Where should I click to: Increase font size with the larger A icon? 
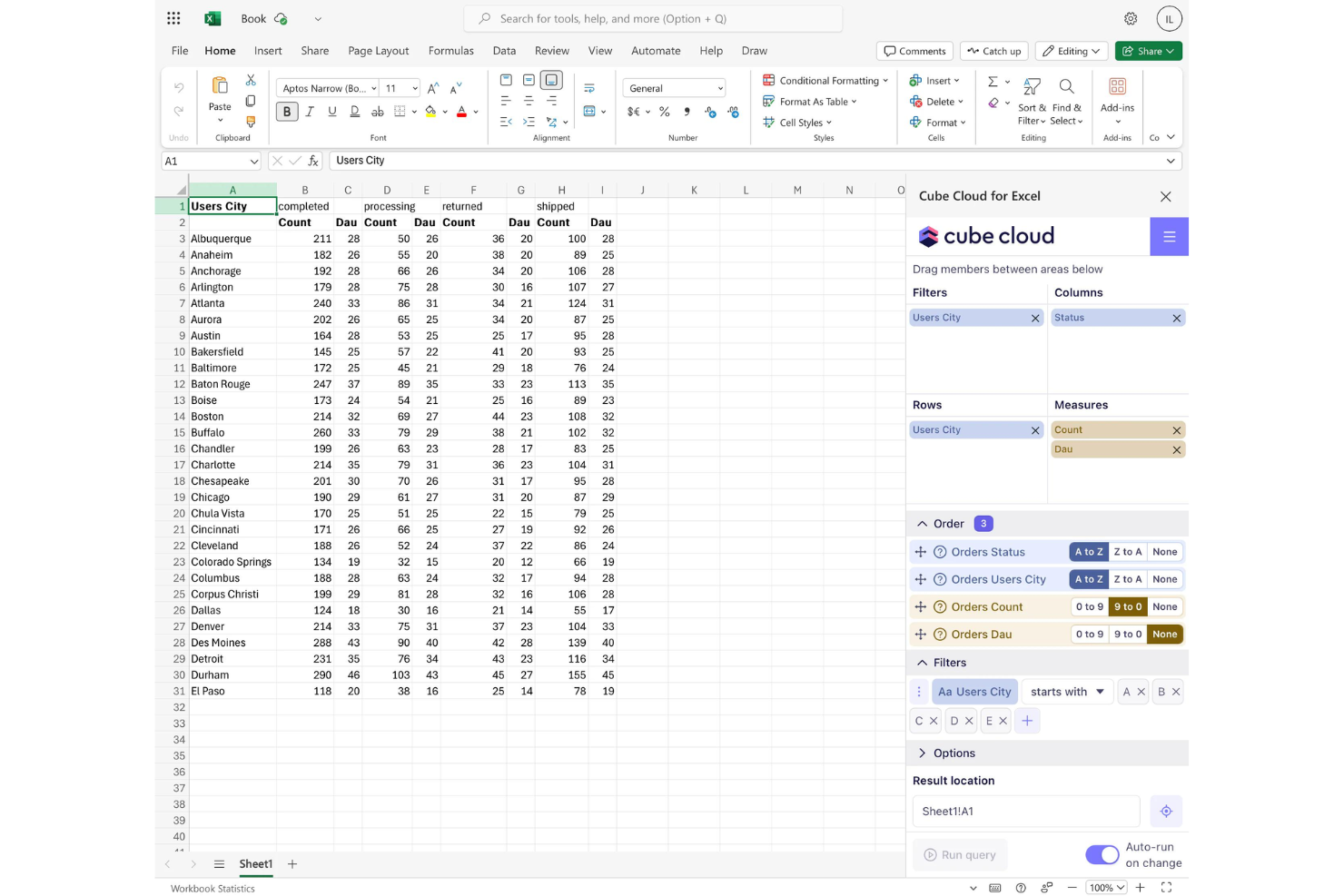pos(433,88)
